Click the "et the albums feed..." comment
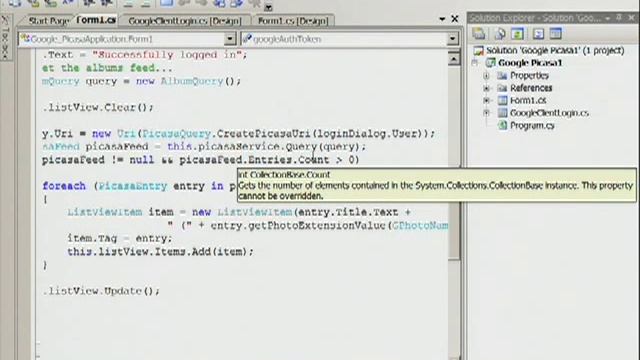 pos(107,68)
